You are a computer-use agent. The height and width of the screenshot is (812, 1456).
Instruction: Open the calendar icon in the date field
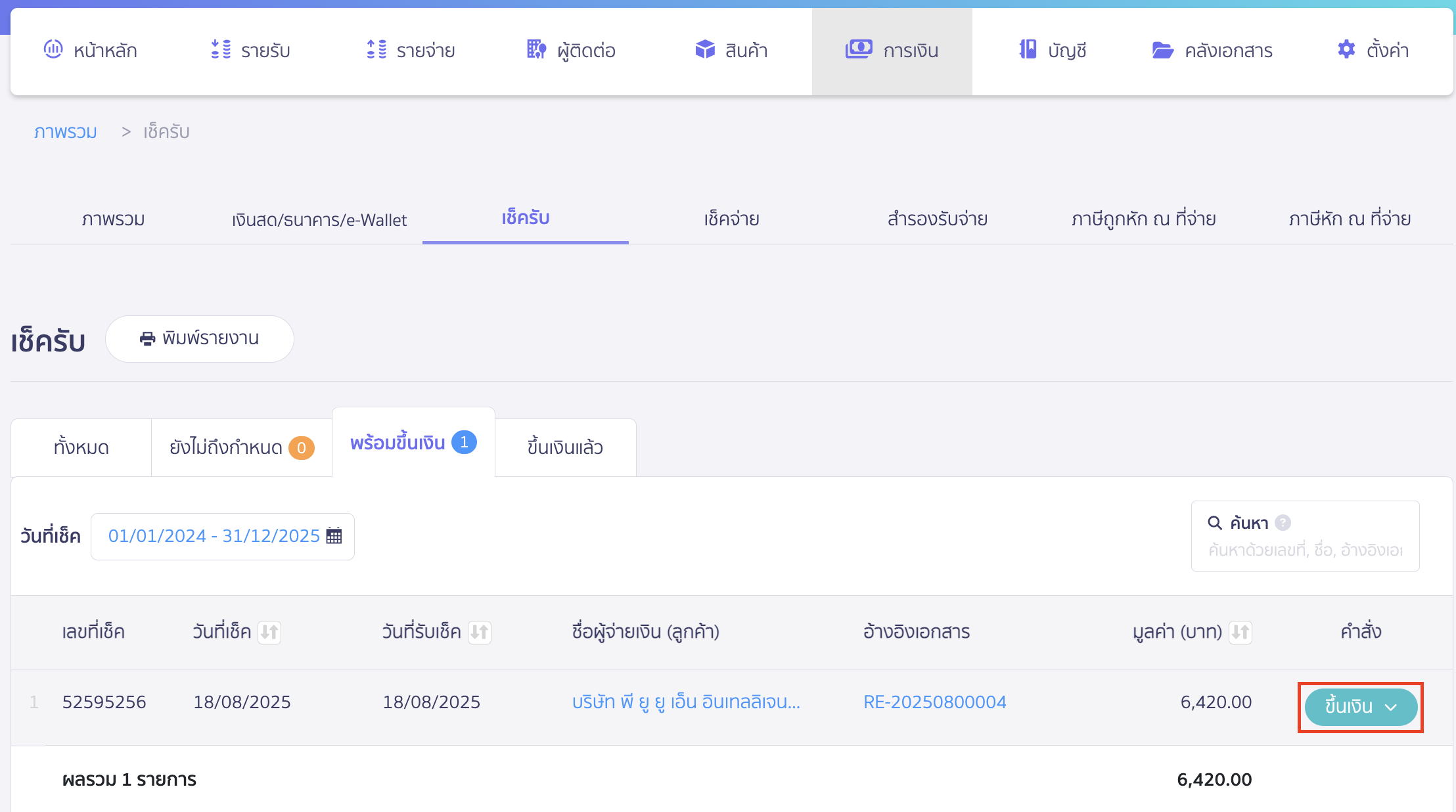click(x=334, y=536)
